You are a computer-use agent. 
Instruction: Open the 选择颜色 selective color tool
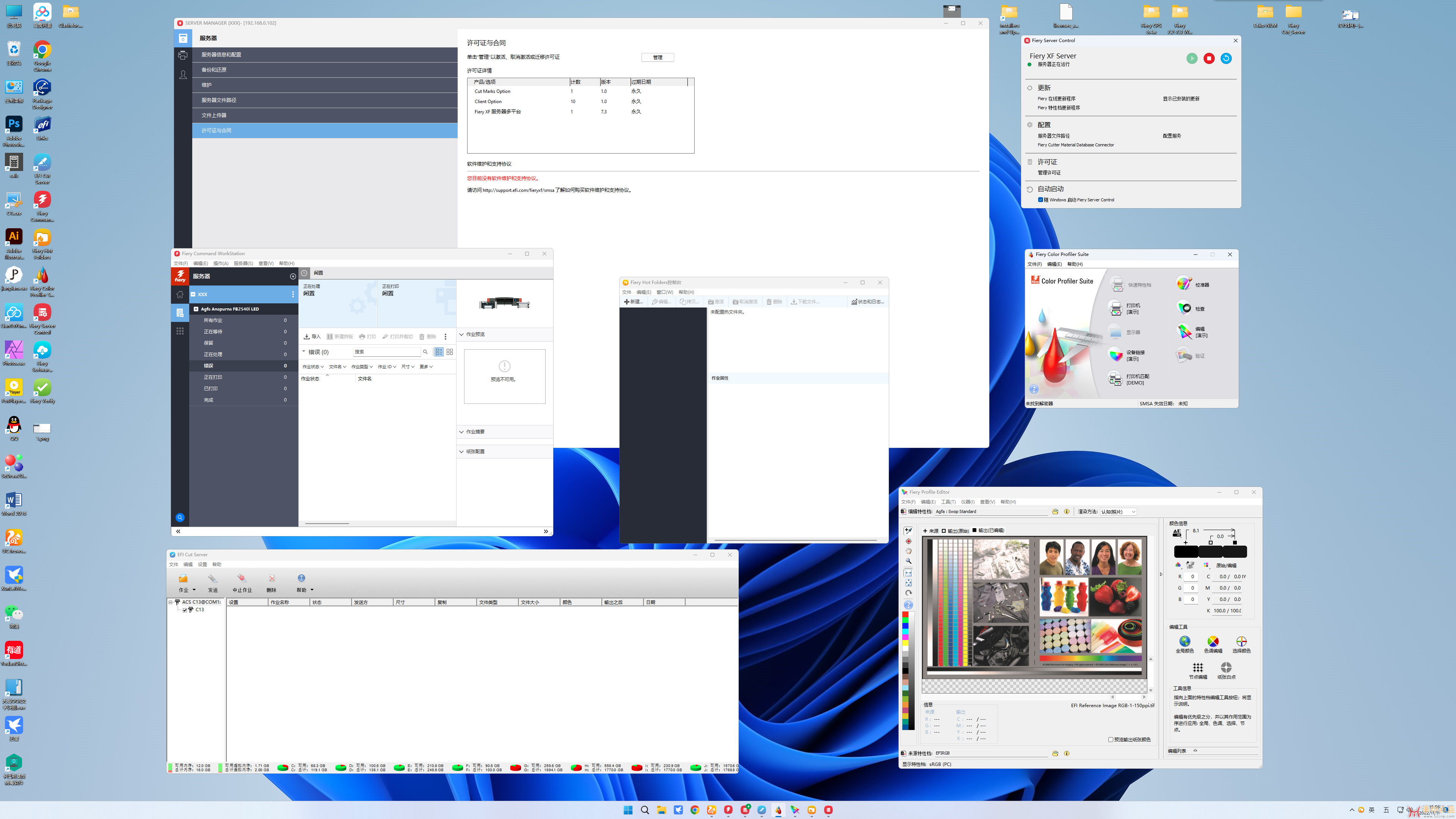[1241, 644]
